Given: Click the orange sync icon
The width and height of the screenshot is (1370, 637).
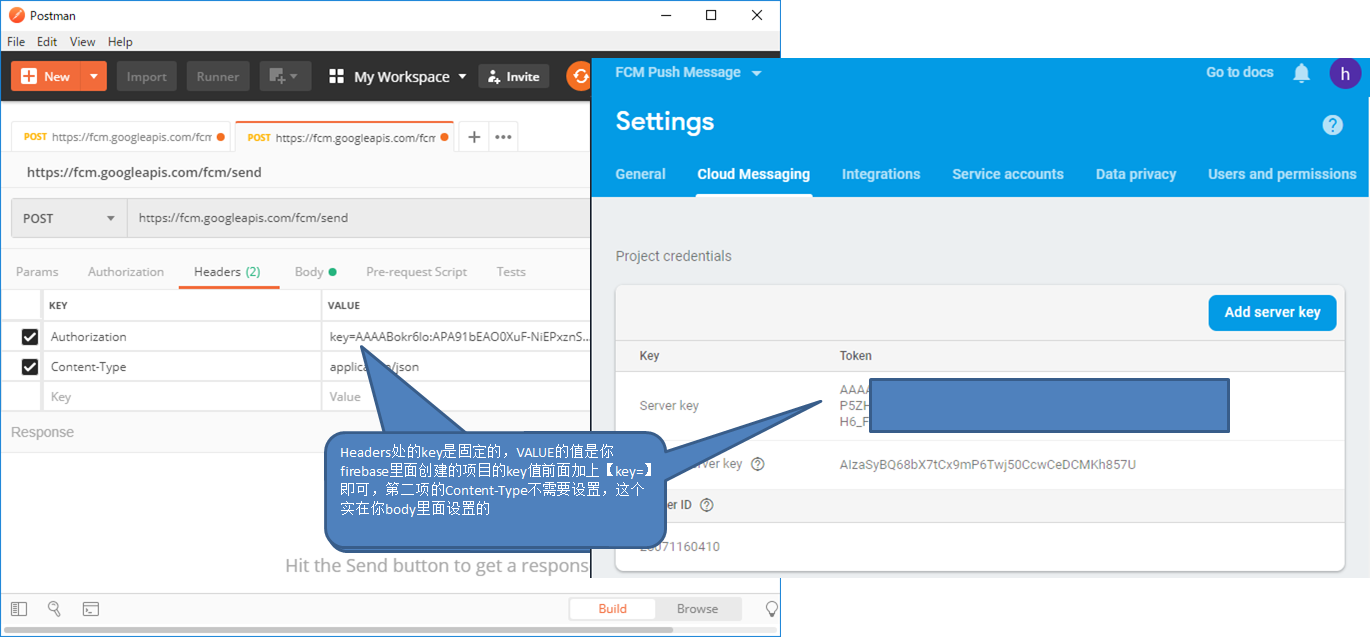Looking at the screenshot, I should [580, 76].
